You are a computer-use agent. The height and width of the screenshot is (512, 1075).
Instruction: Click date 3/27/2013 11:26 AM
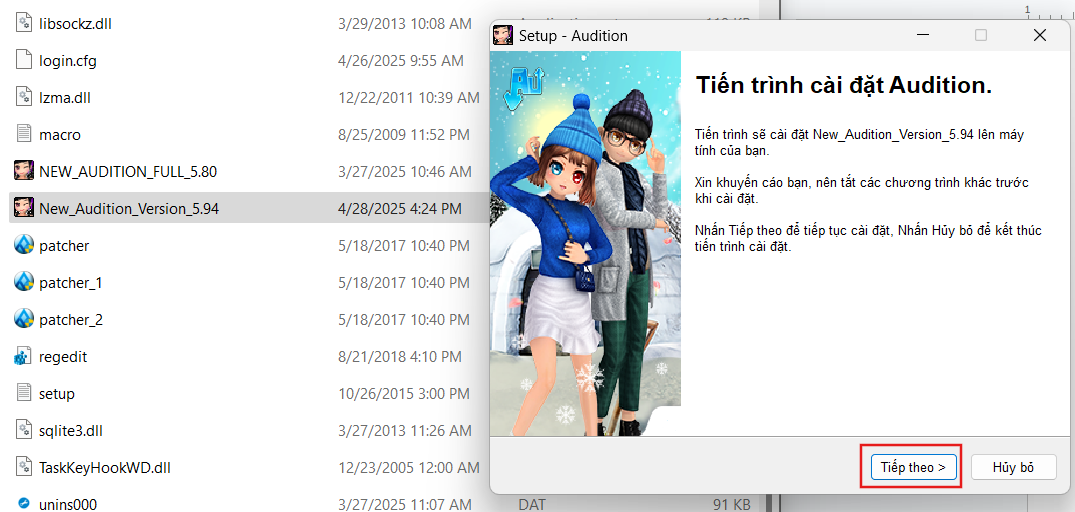tap(405, 431)
